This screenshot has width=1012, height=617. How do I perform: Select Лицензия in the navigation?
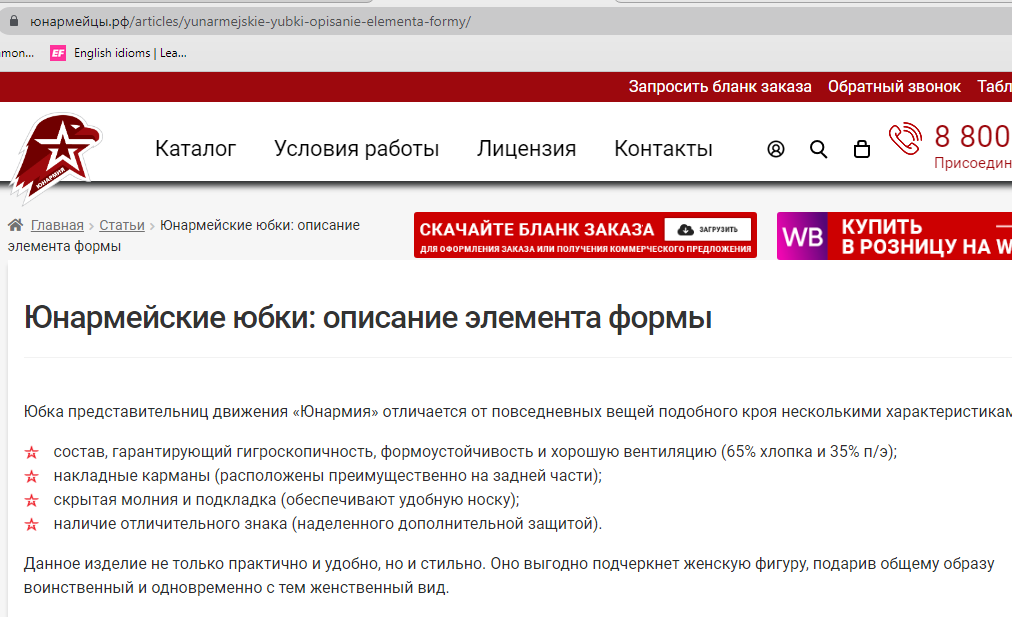coord(525,147)
